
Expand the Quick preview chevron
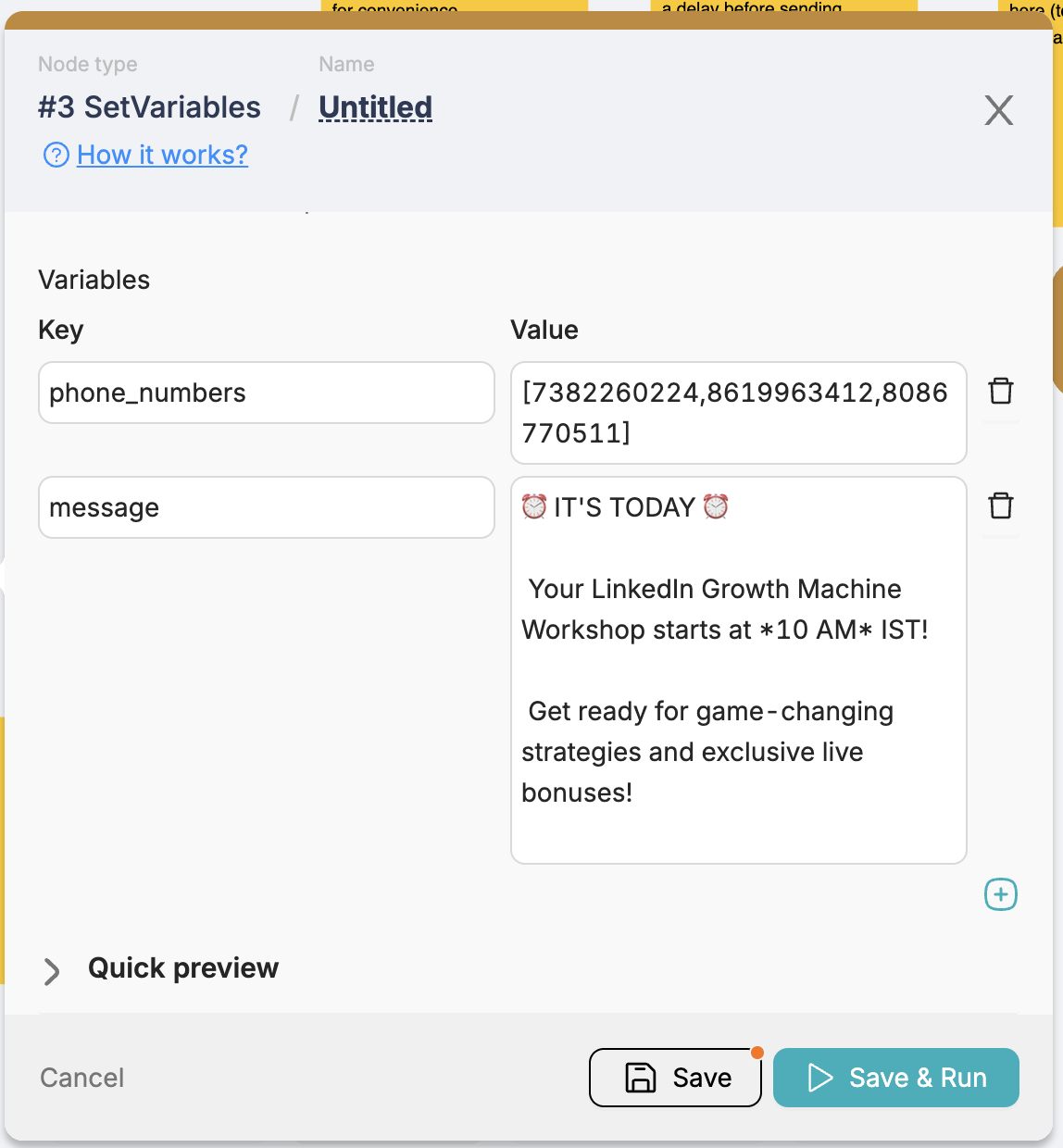(x=52, y=970)
